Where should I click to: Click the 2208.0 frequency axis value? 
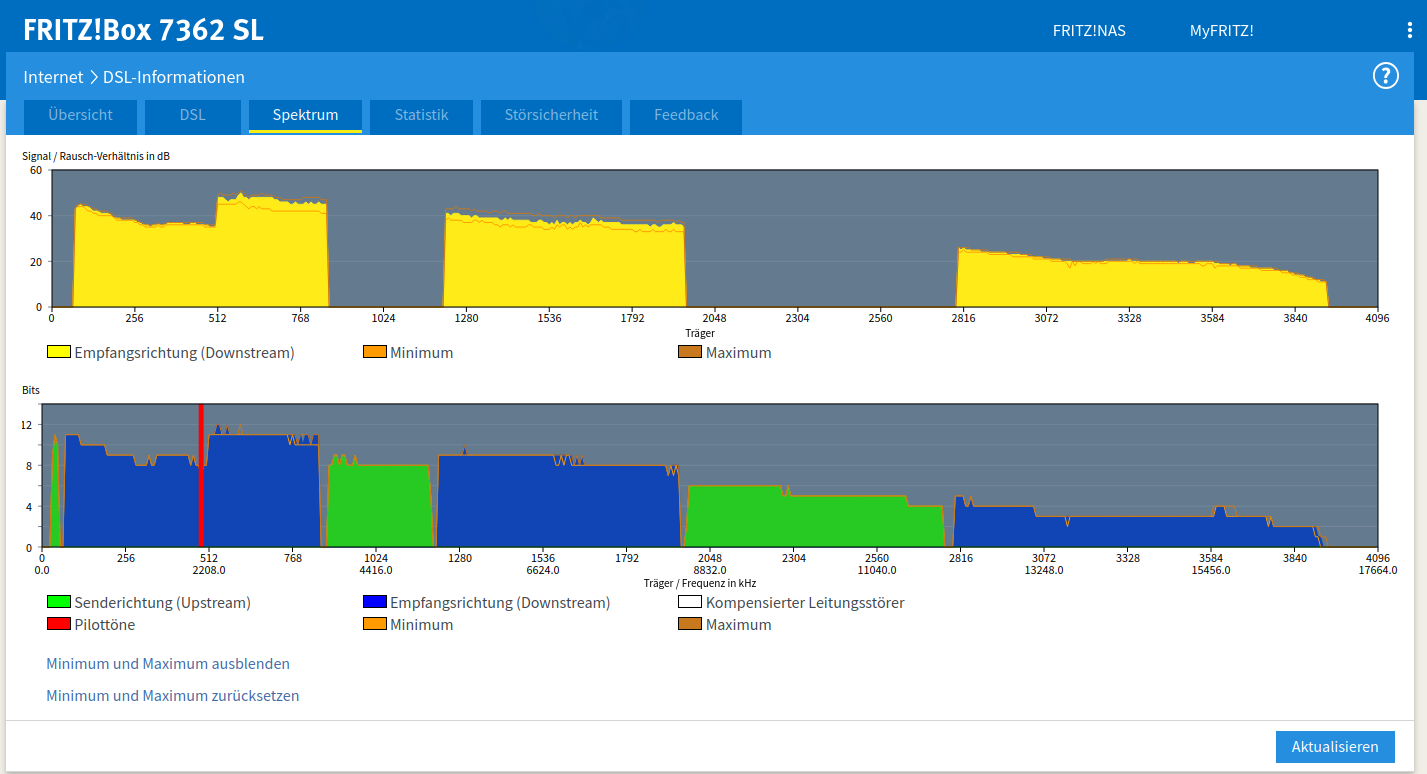point(209,570)
